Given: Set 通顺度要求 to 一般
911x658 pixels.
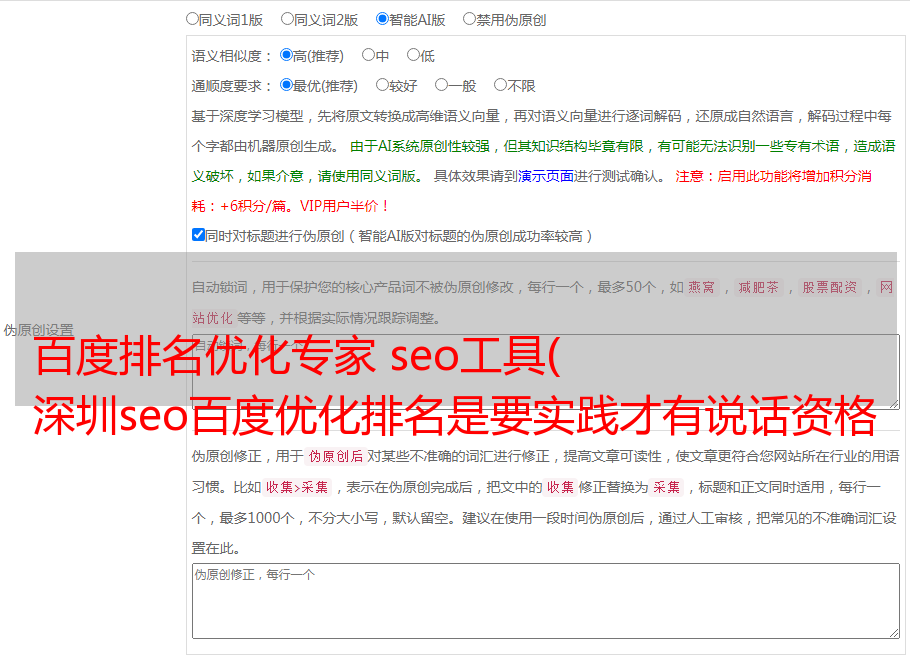Looking at the screenshot, I should [x=442, y=85].
